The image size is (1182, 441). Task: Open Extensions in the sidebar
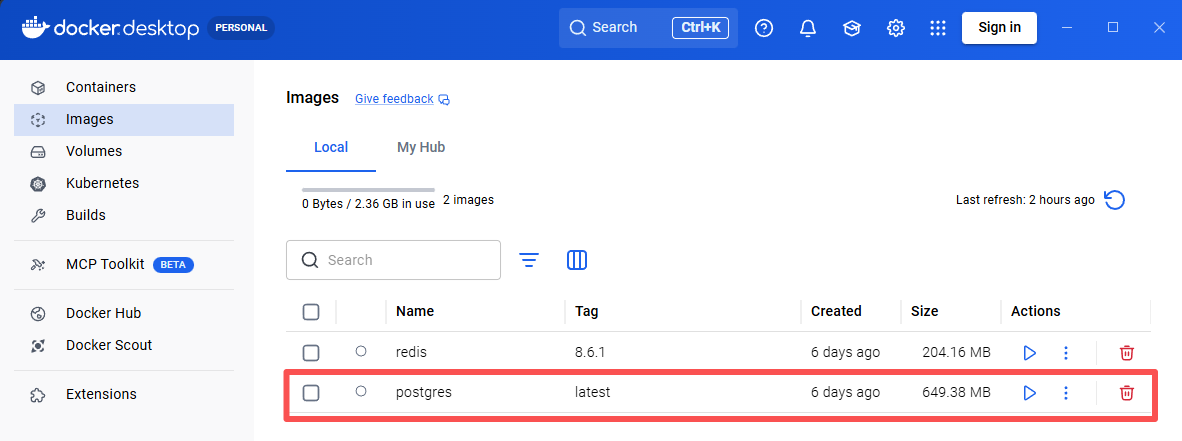coord(124,394)
